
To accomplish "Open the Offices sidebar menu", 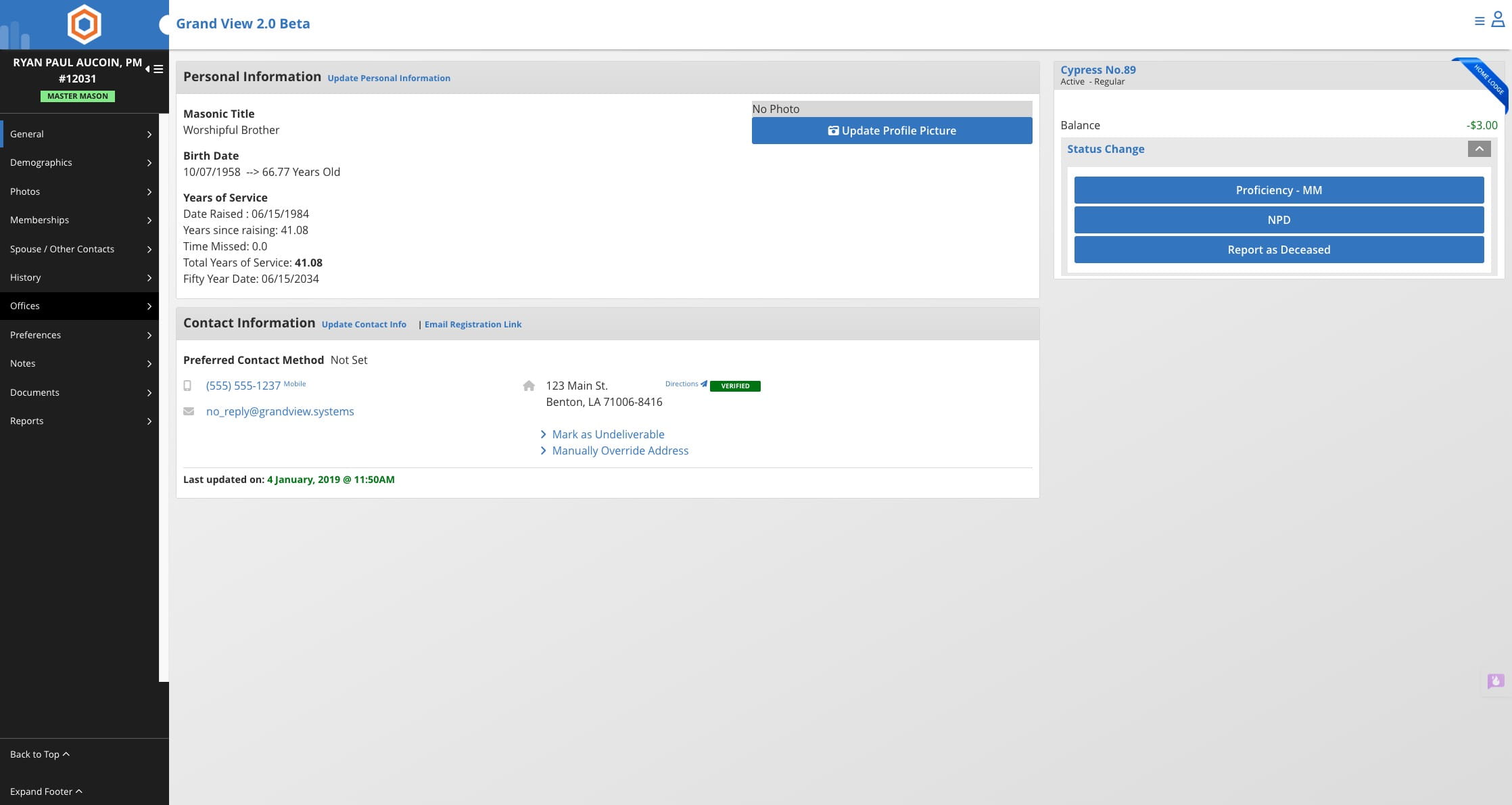I will [x=80, y=306].
